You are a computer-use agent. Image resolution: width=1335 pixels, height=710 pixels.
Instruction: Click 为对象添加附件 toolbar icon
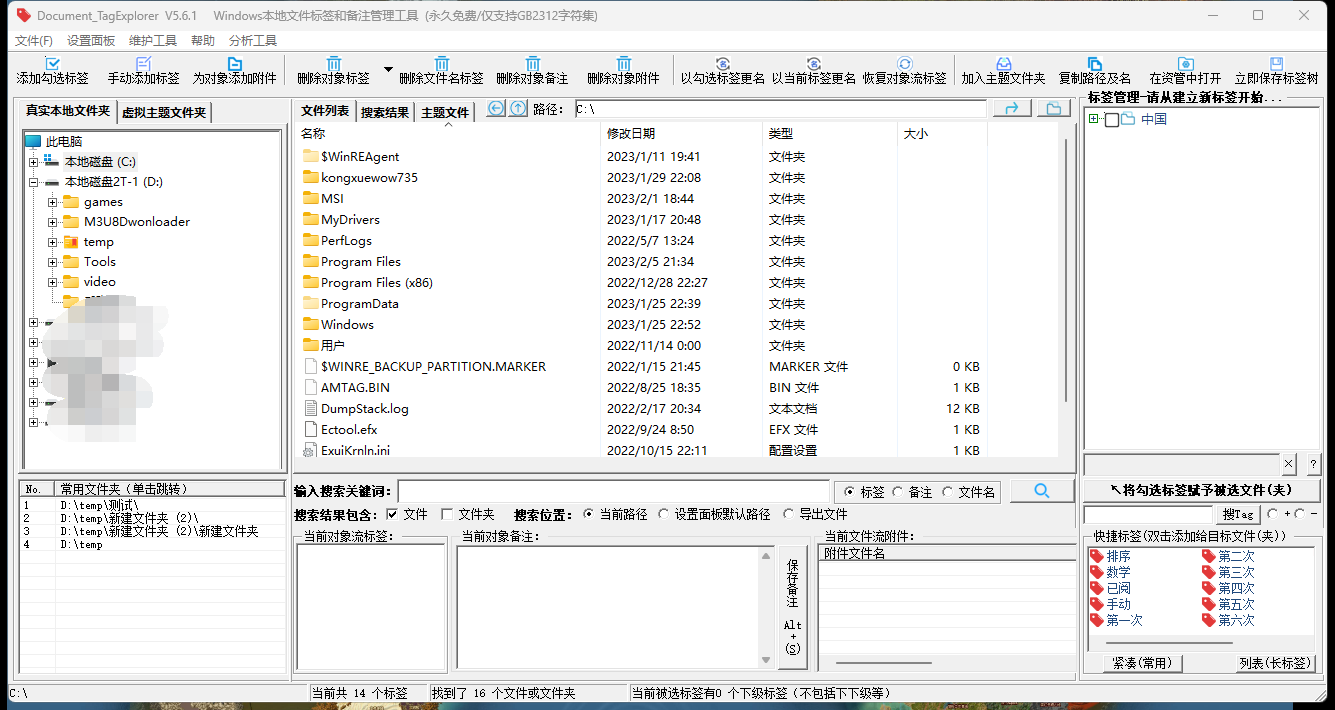click(235, 64)
